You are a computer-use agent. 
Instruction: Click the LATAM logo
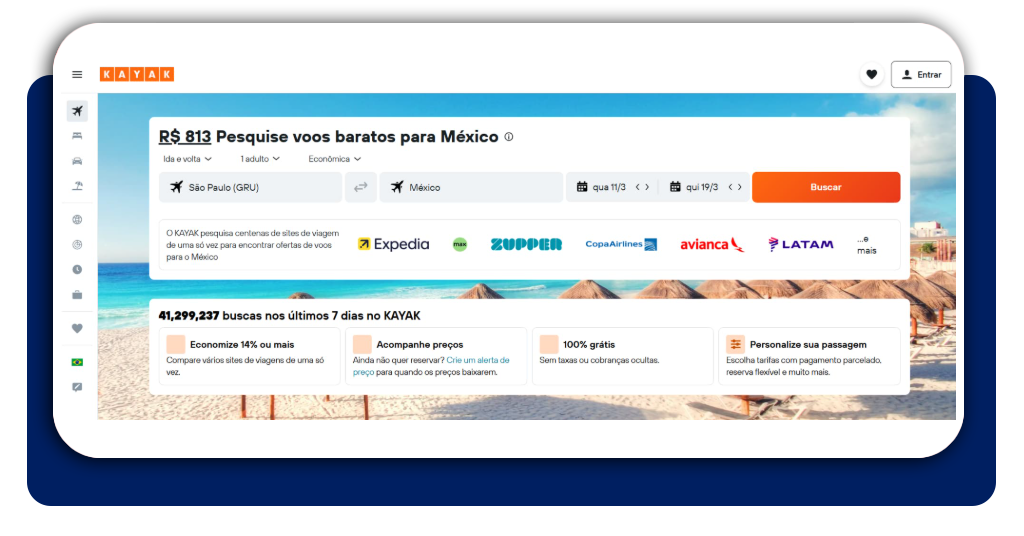click(x=801, y=244)
